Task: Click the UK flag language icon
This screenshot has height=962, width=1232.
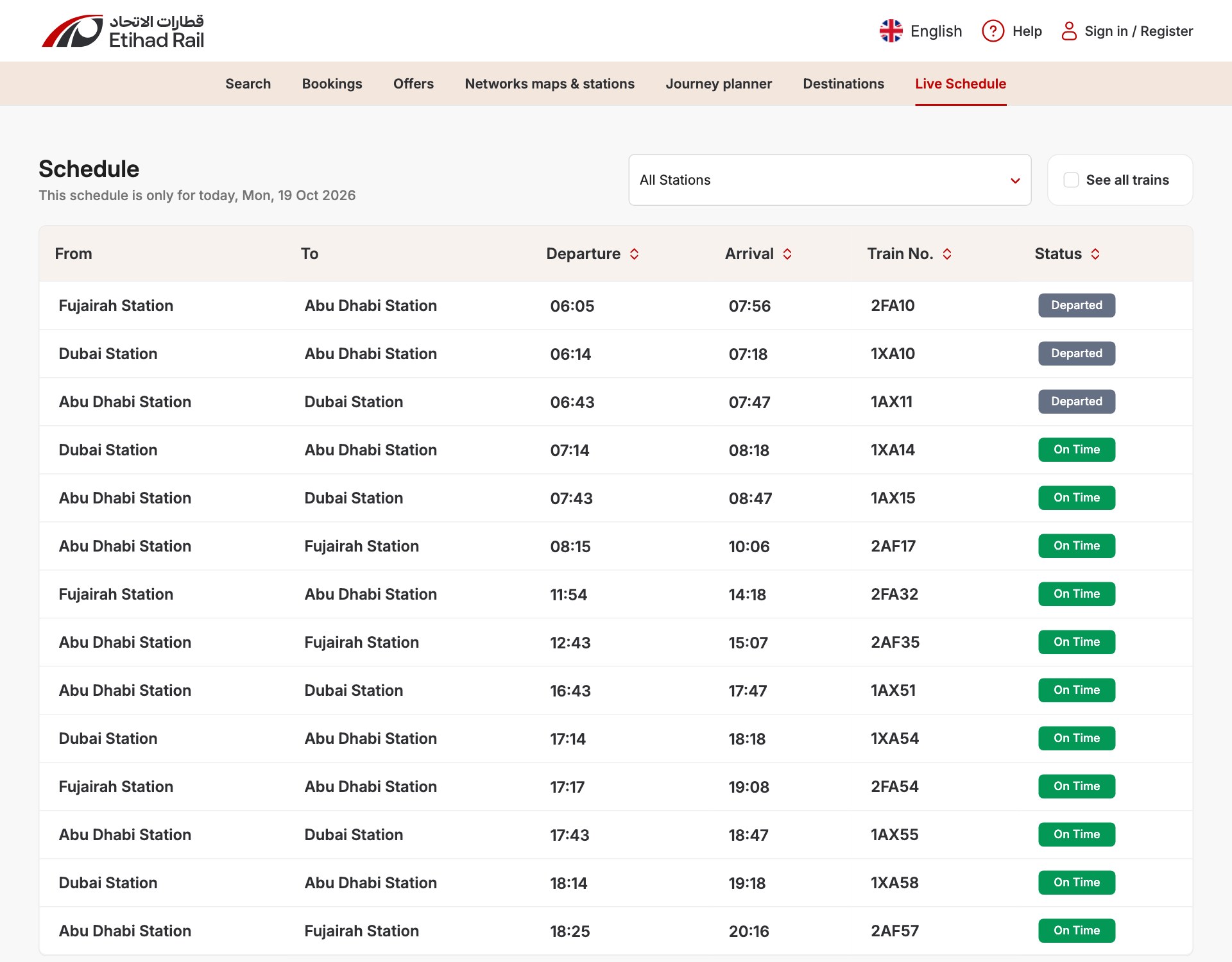Action: (891, 31)
